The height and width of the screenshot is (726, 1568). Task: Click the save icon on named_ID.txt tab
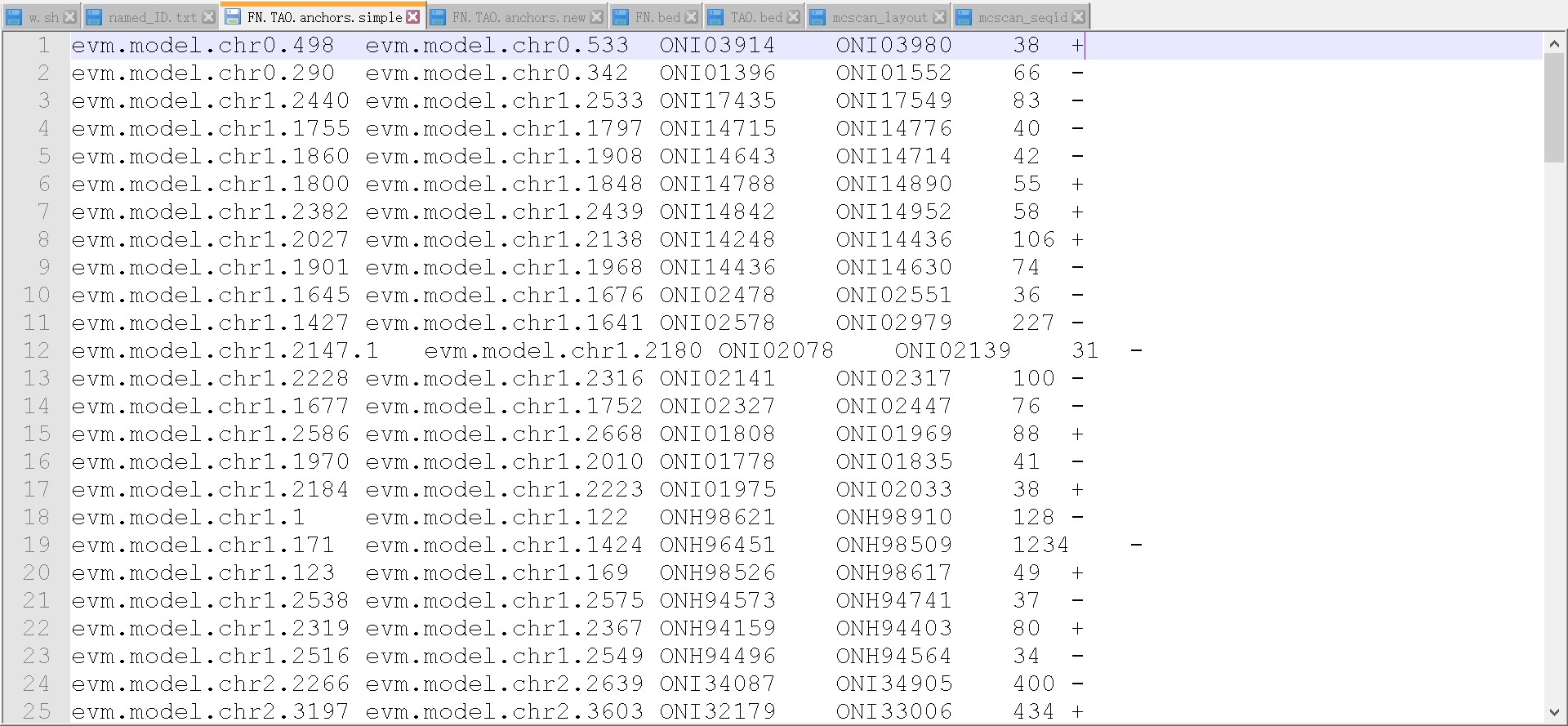[x=95, y=17]
